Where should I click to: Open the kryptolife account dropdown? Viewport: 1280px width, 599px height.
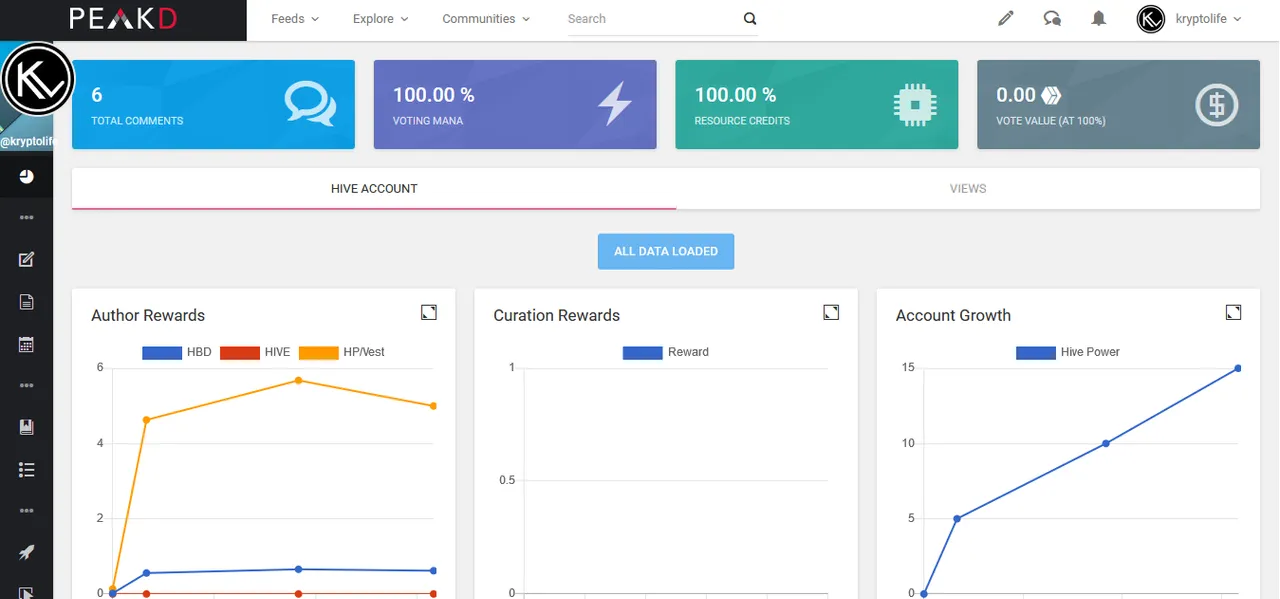1209,19
